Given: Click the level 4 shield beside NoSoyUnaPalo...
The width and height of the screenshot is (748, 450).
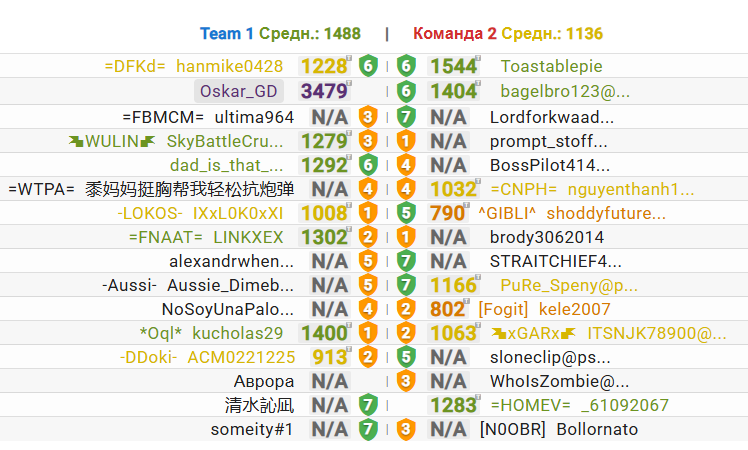Looking at the screenshot, I should pyautogui.click(x=368, y=309).
